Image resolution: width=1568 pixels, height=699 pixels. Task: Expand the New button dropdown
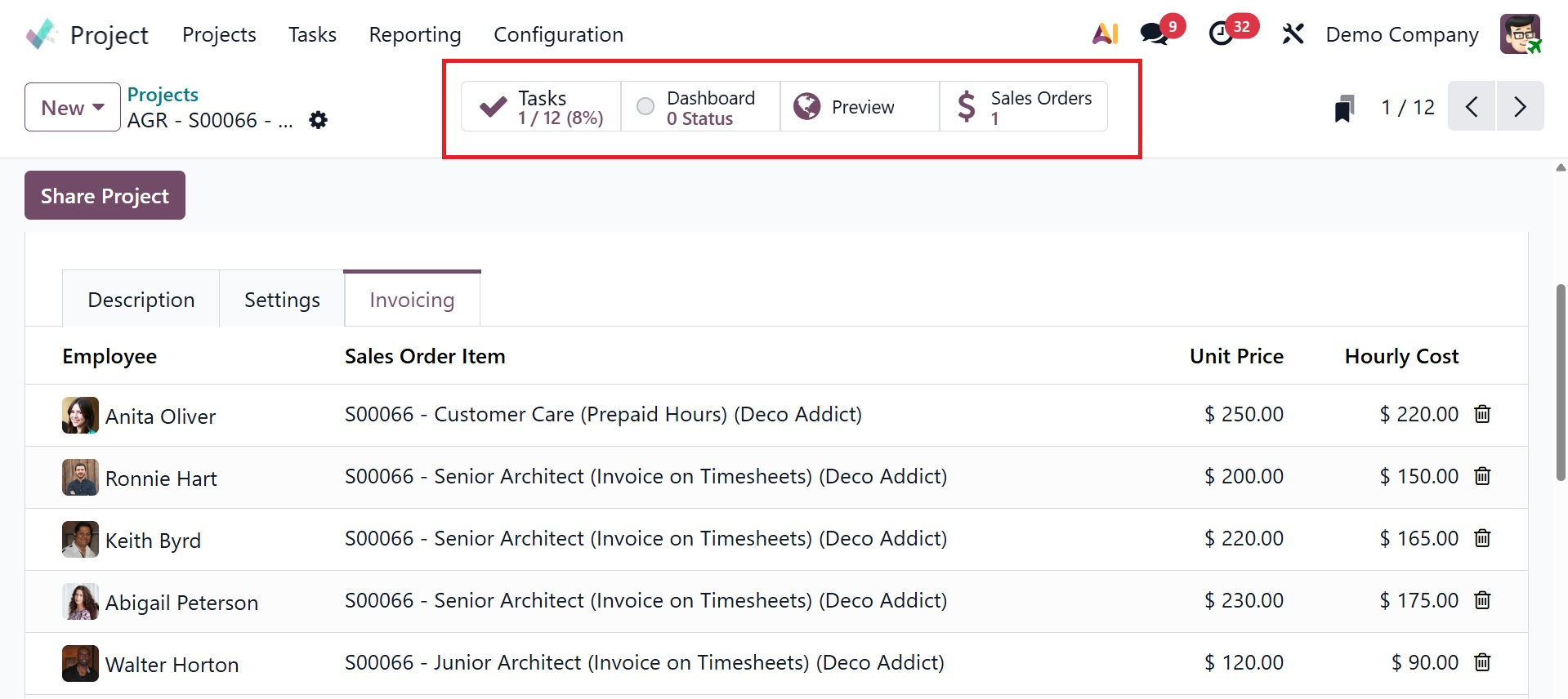[x=98, y=108]
